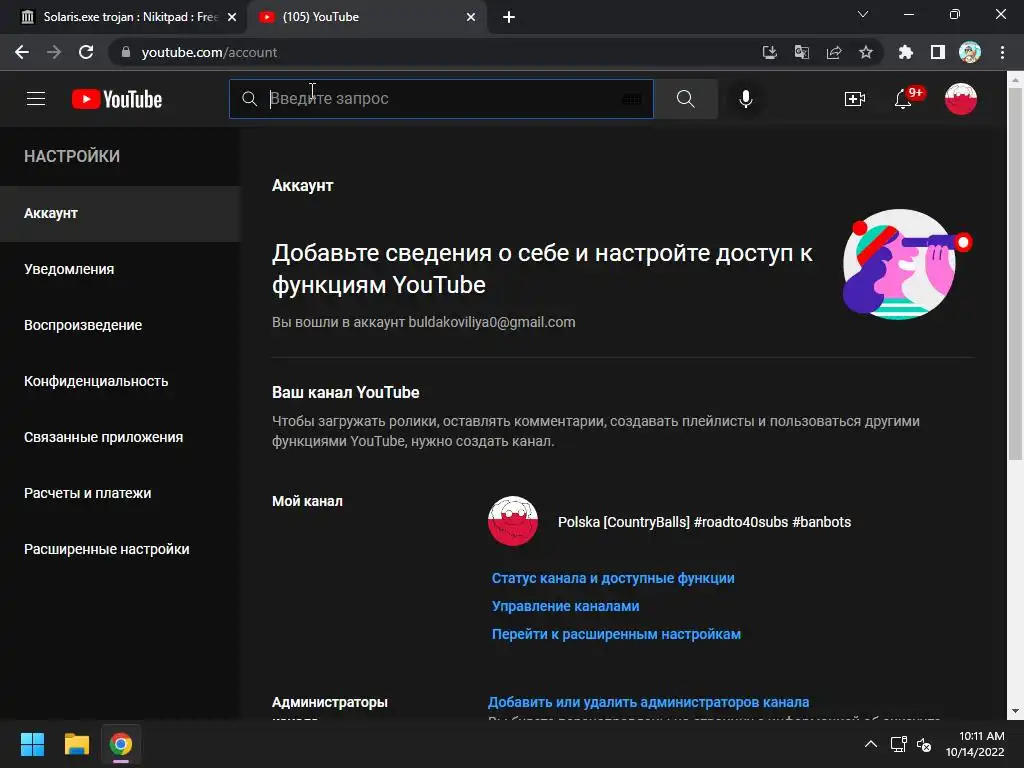The height and width of the screenshot is (768, 1024).
Task: Open Расчеты и платежи settings
Action: pyautogui.click(x=120, y=493)
